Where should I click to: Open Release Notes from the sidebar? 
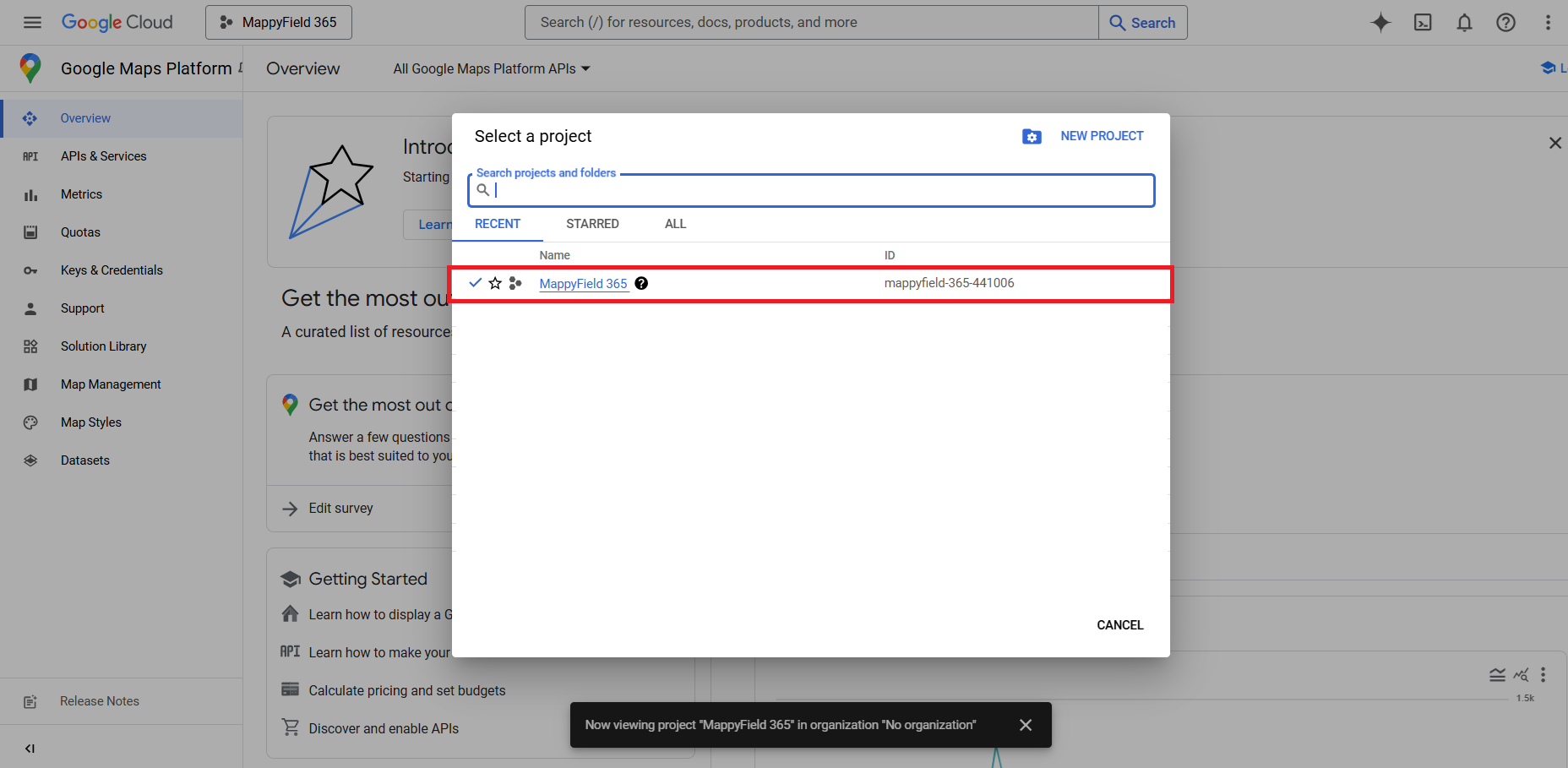(99, 700)
